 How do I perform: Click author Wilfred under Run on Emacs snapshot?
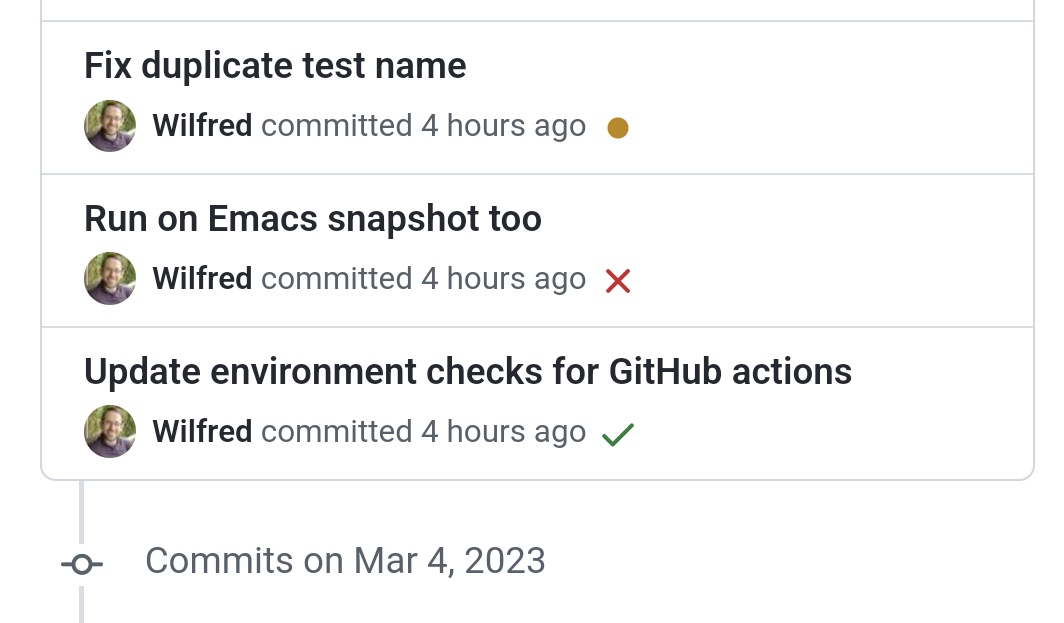tap(202, 279)
